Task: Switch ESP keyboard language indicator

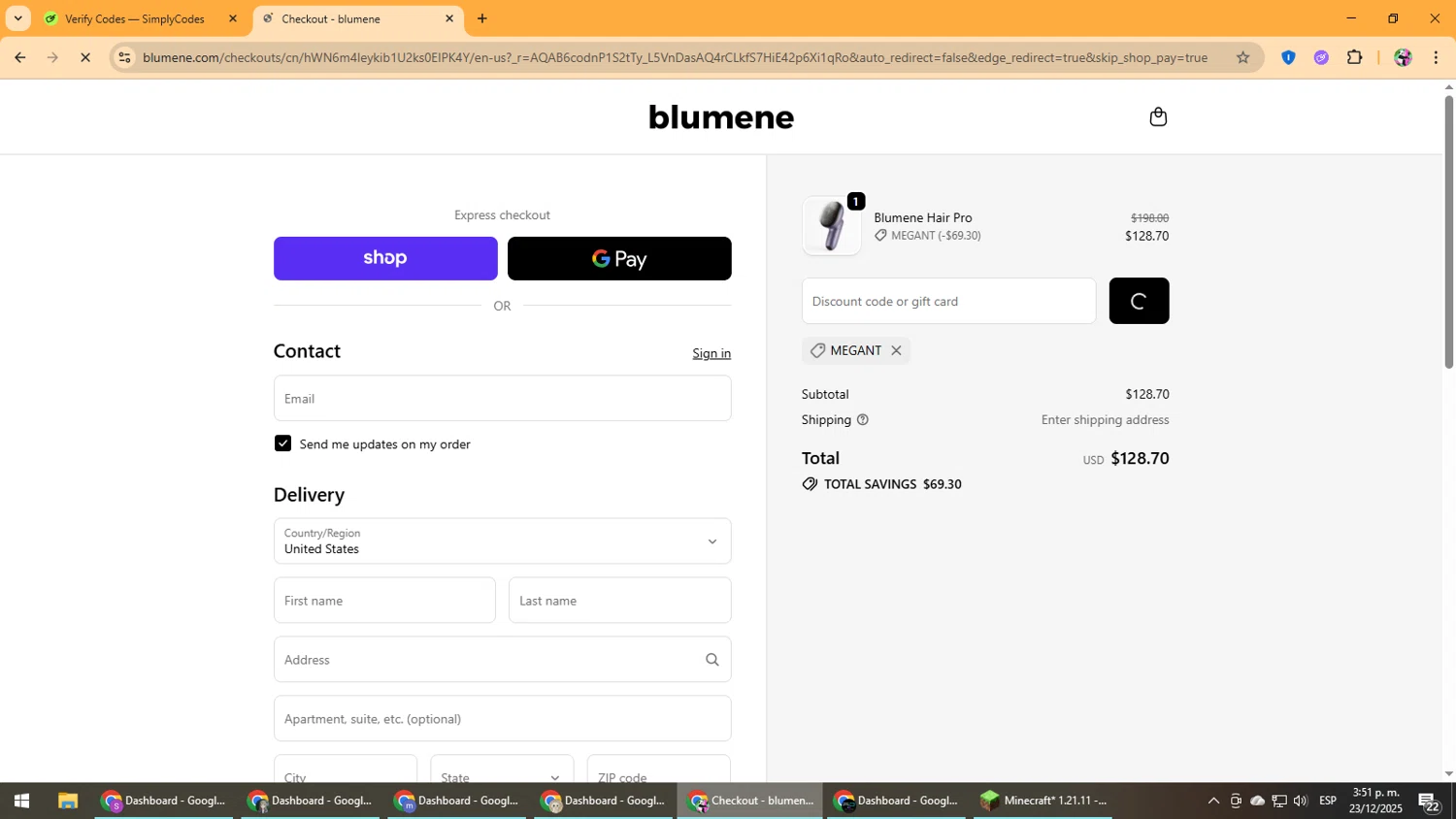Action: [1328, 801]
